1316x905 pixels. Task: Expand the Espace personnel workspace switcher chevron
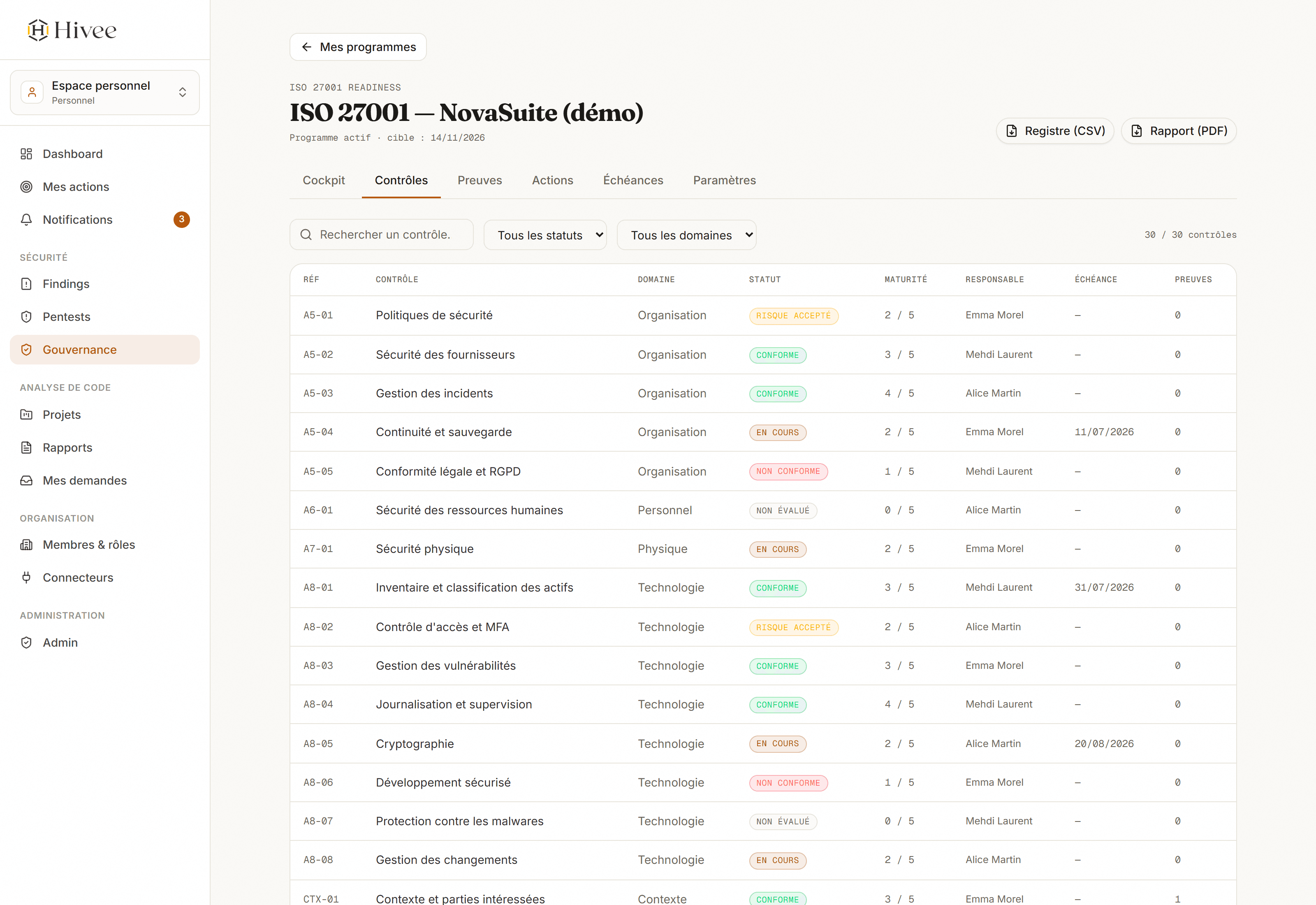[x=183, y=92]
